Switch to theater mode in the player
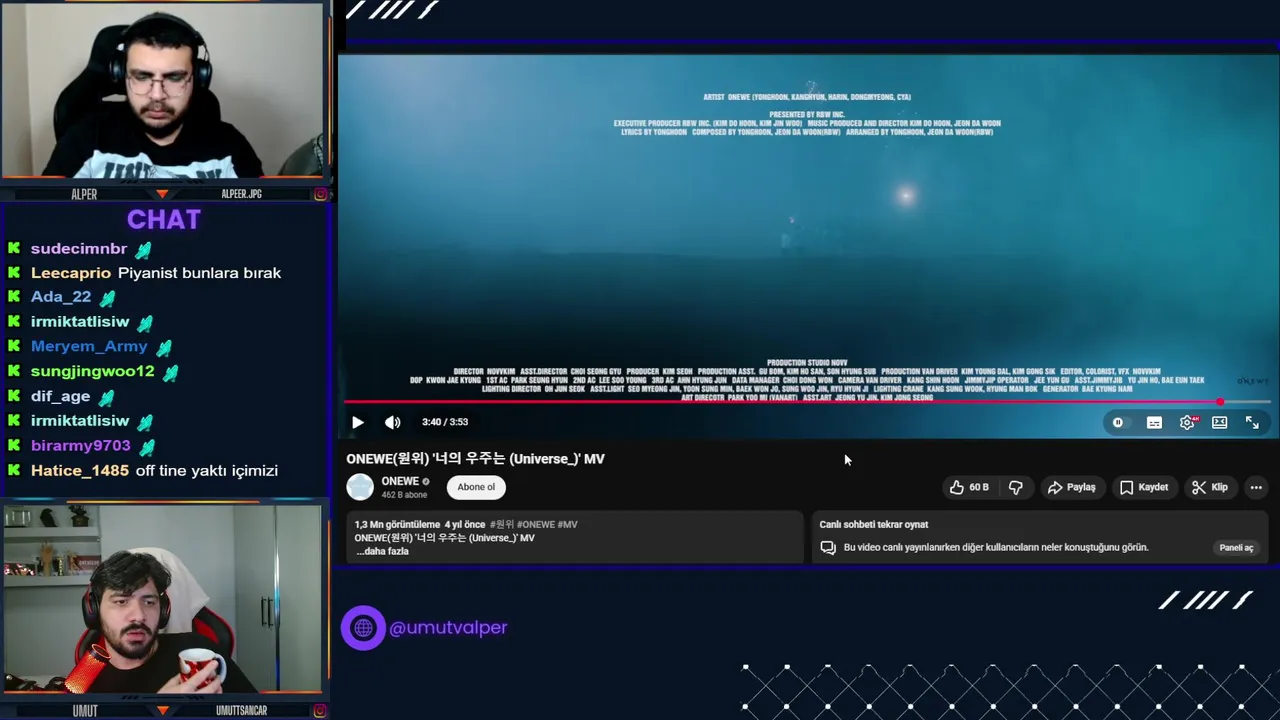This screenshot has width=1280, height=720. (x=1219, y=423)
